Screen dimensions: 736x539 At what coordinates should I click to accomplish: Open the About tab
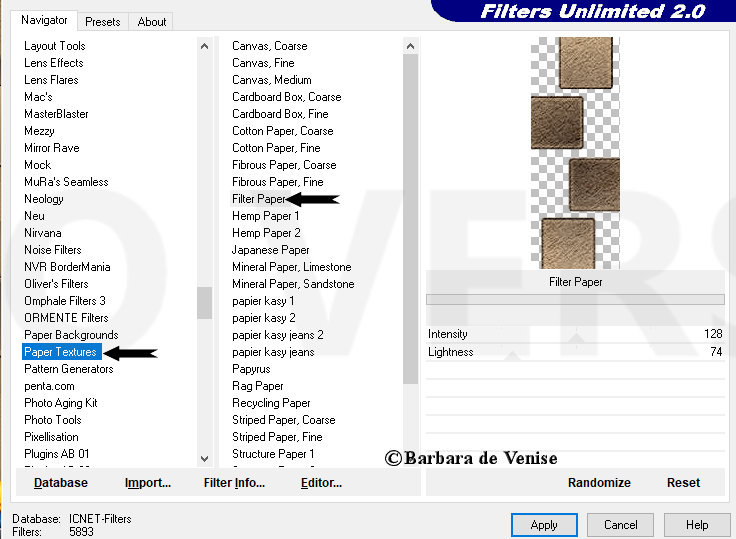tap(152, 22)
